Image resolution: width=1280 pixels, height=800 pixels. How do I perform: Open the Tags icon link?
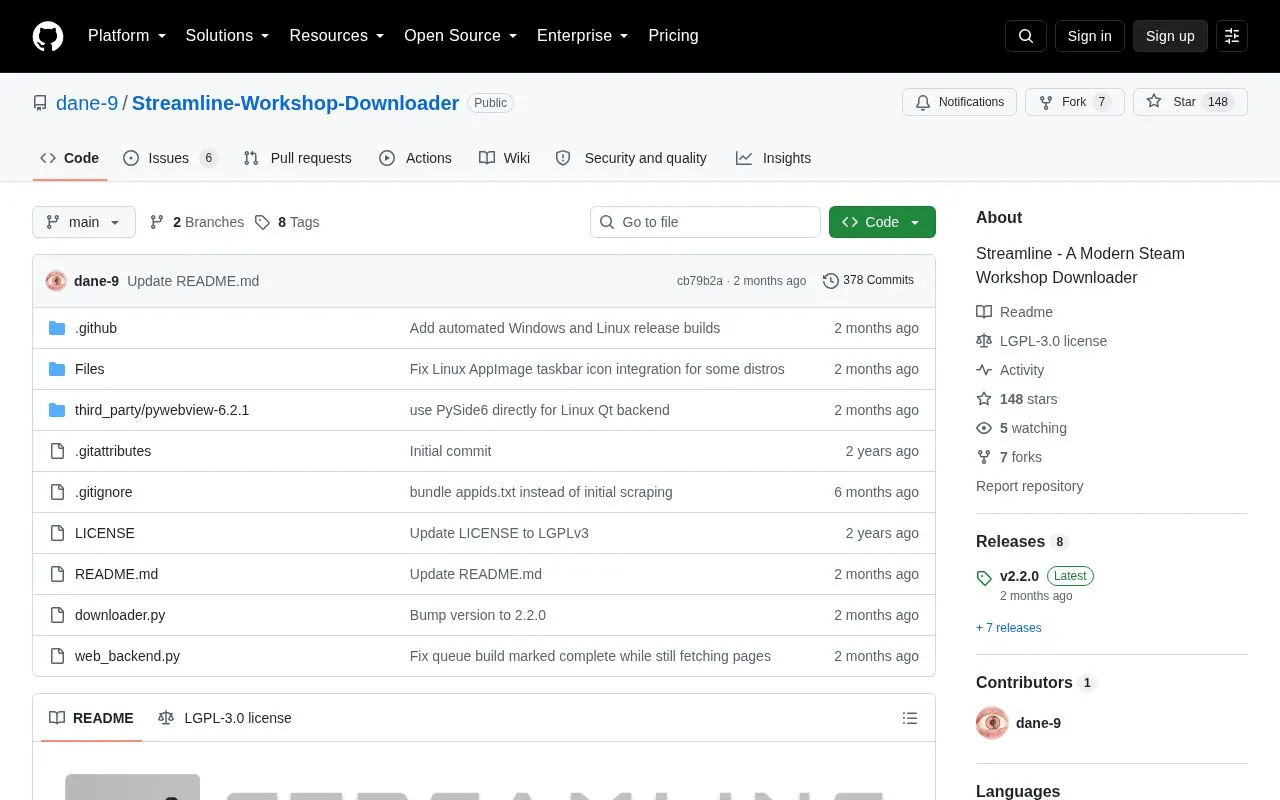point(262,222)
